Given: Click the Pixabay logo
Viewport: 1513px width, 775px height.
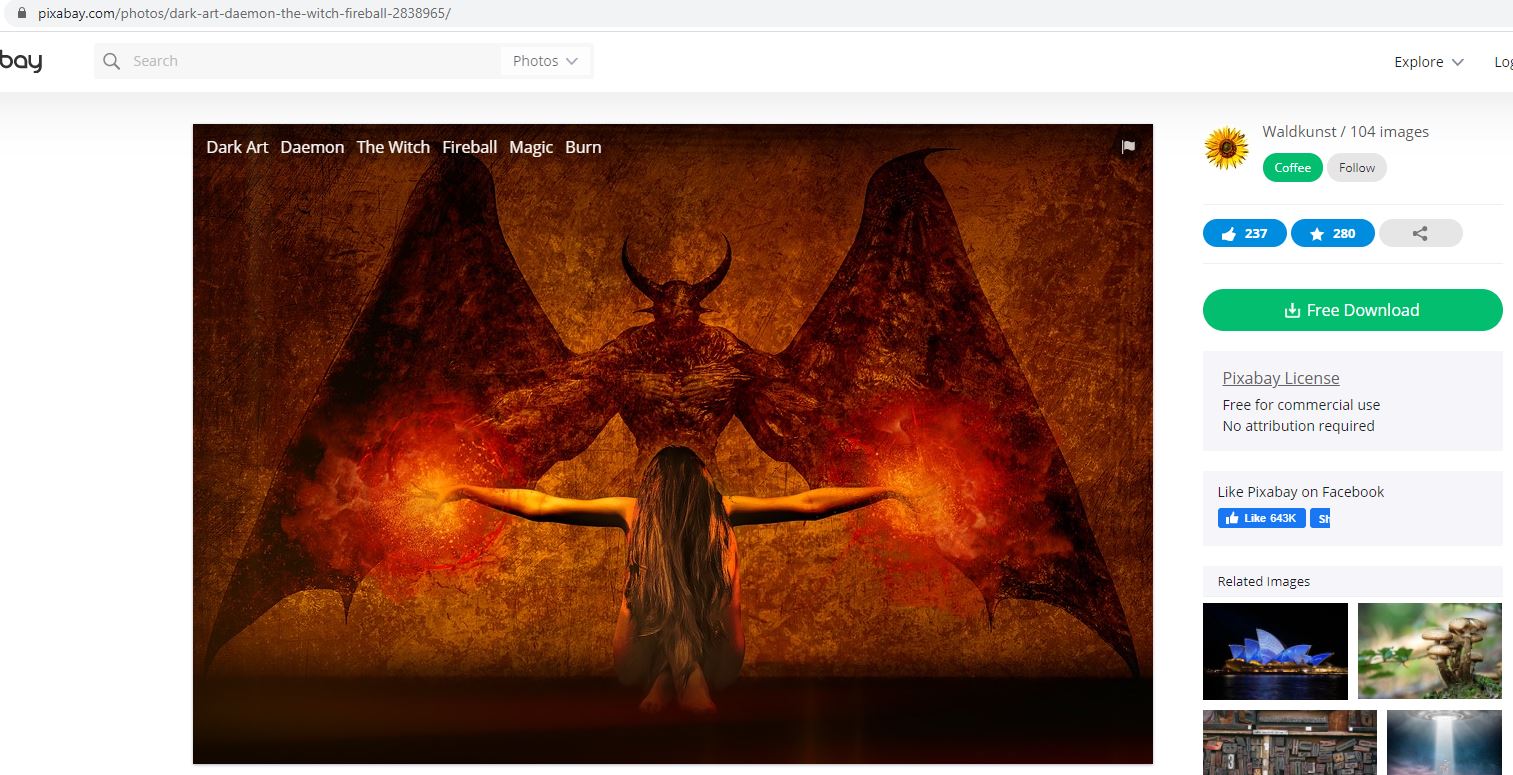Looking at the screenshot, I should [20, 61].
